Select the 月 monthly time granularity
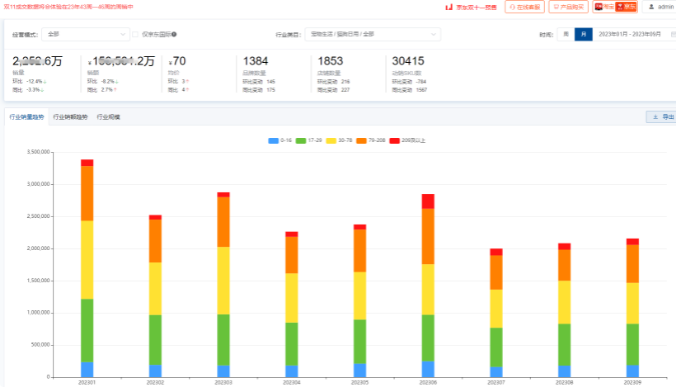This screenshot has width=678, height=392. 583,34
